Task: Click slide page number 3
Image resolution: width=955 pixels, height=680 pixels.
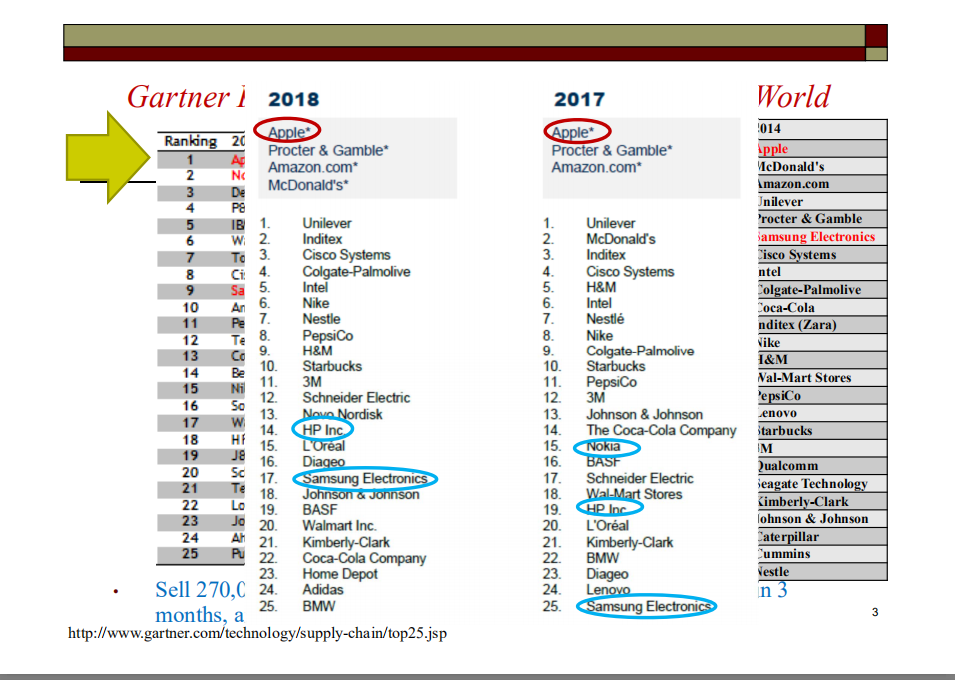Action: tap(875, 612)
